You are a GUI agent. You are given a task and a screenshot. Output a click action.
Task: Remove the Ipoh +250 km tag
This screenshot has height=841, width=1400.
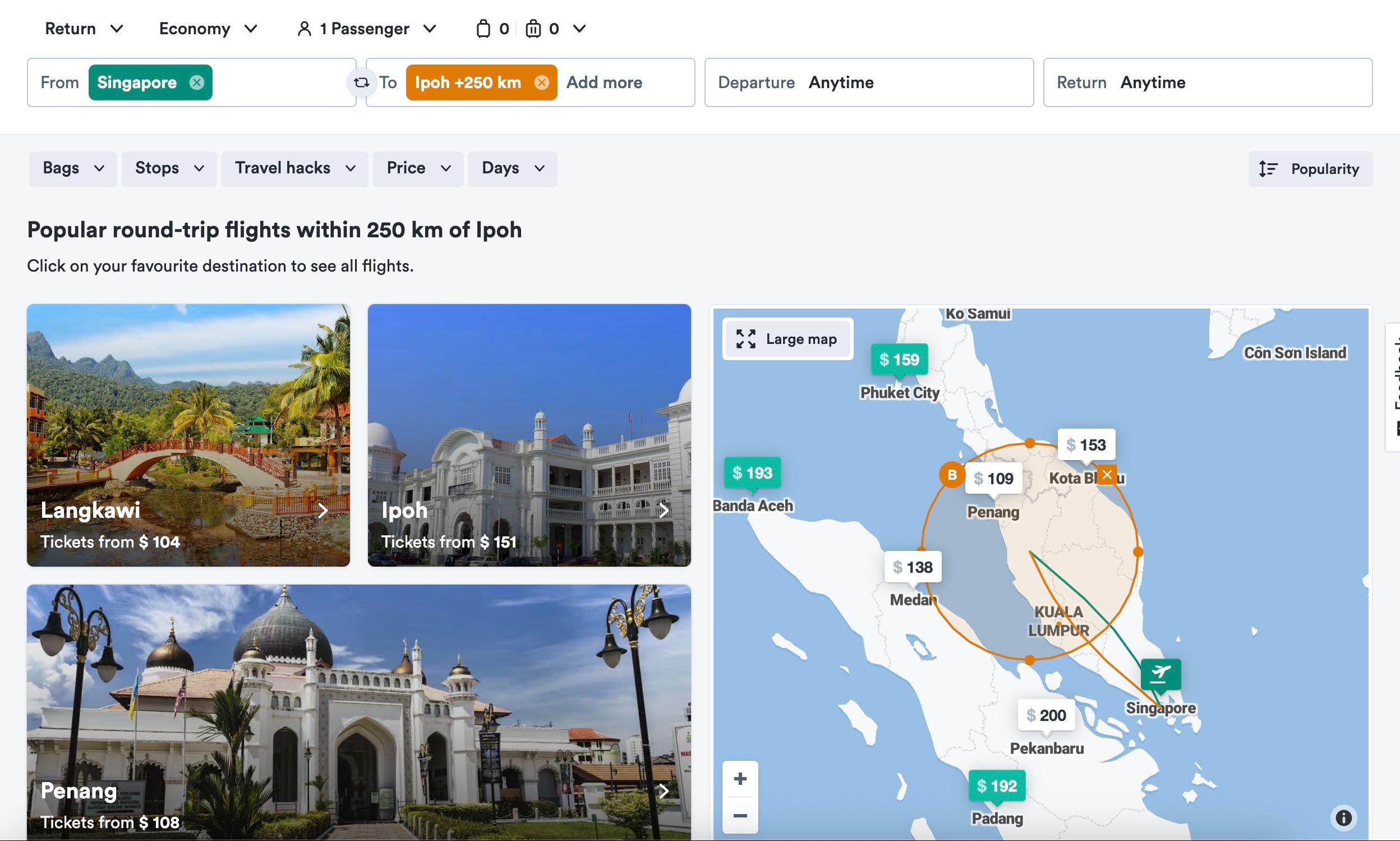[x=542, y=82]
